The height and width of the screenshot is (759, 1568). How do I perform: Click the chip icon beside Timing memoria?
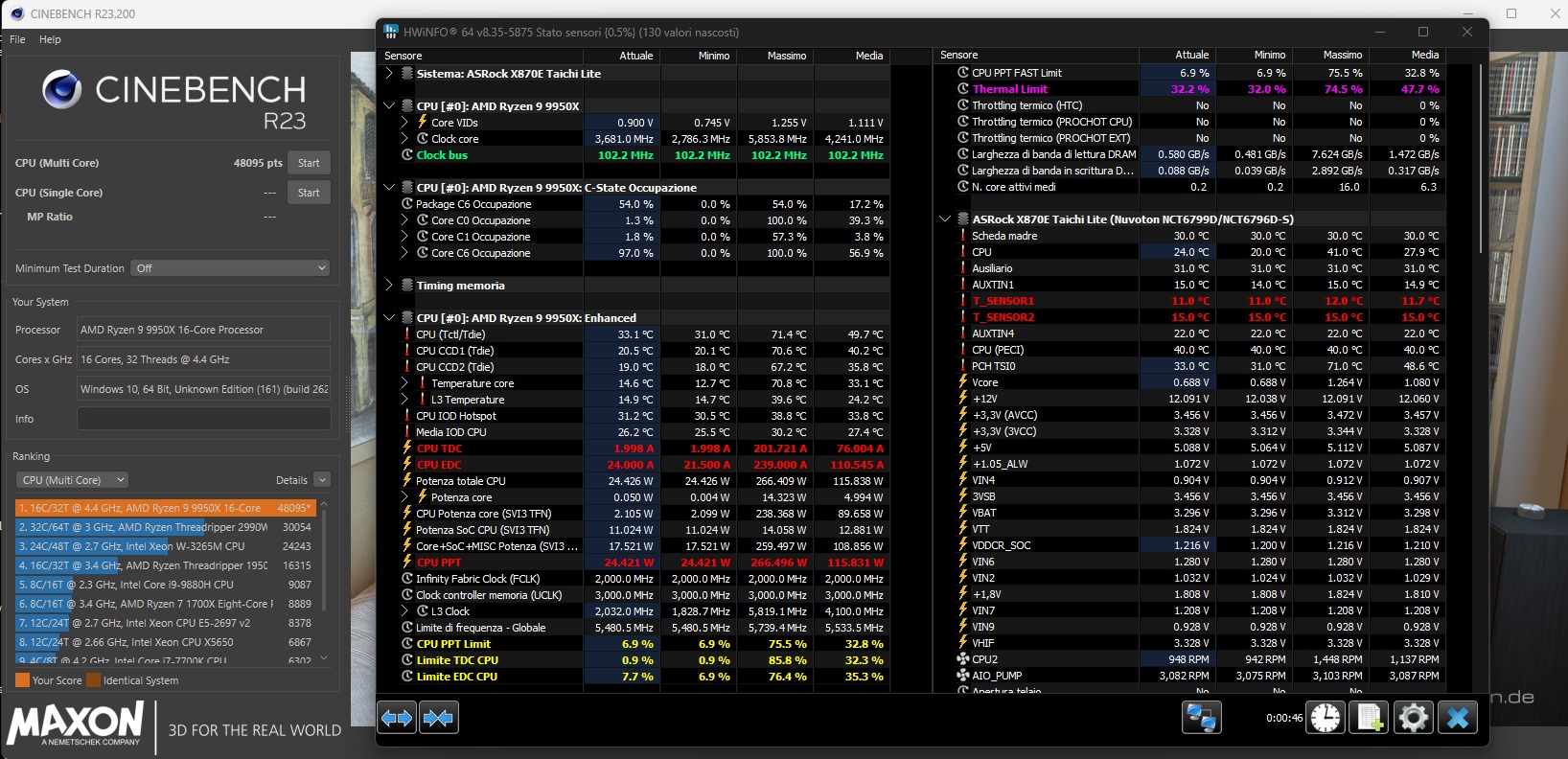pyautogui.click(x=407, y=285)
